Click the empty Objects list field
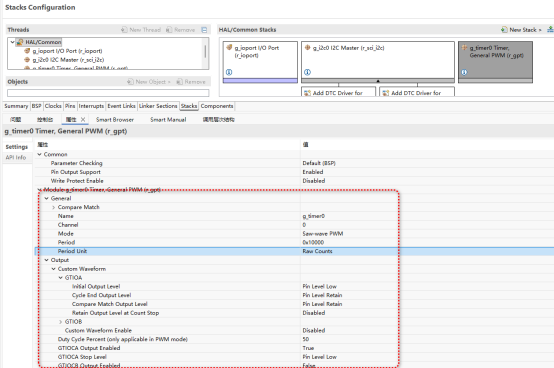This screenshot has height=368, width=554. [108, 93]
